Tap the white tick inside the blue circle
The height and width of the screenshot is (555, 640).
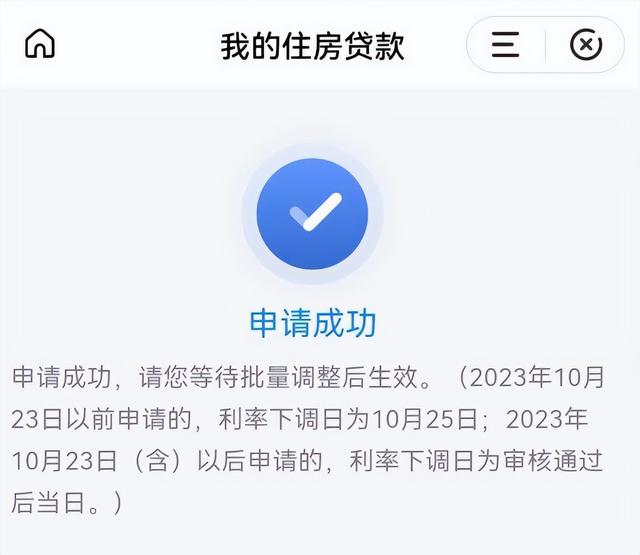click(316, 212)
